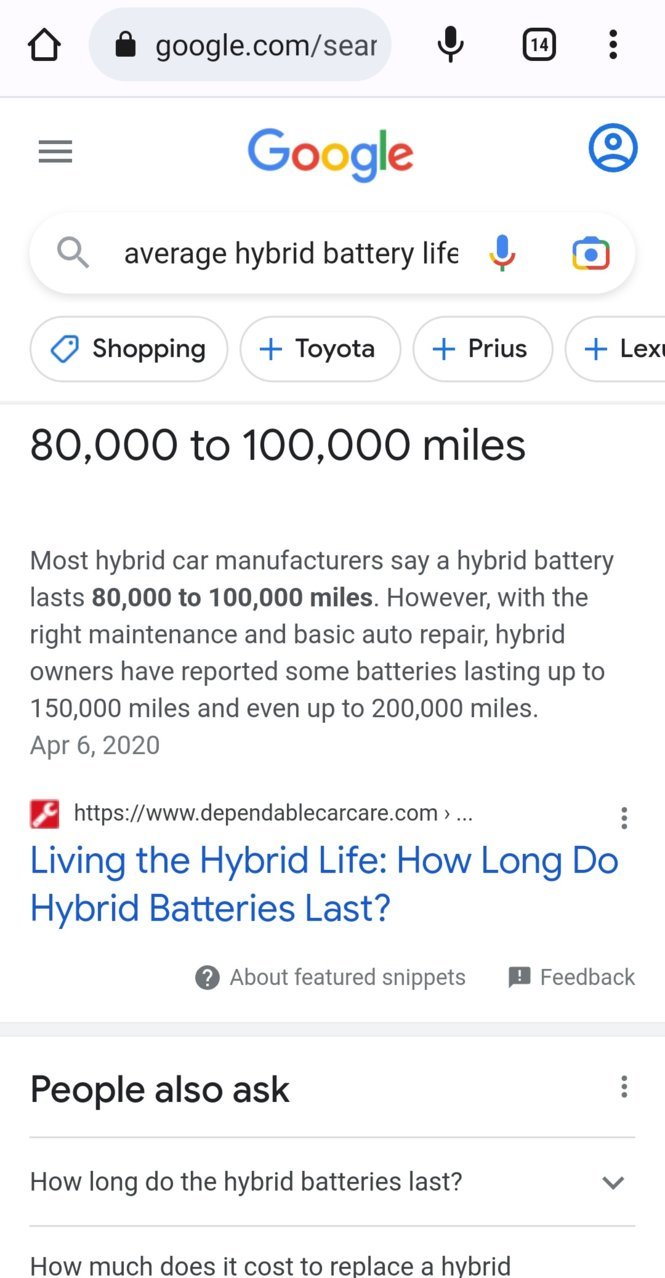Image resolution: width=665 pixels, height=1278 pixels.
Task: Open the browser three-dot overflow menu
Action: coord(613,45)
